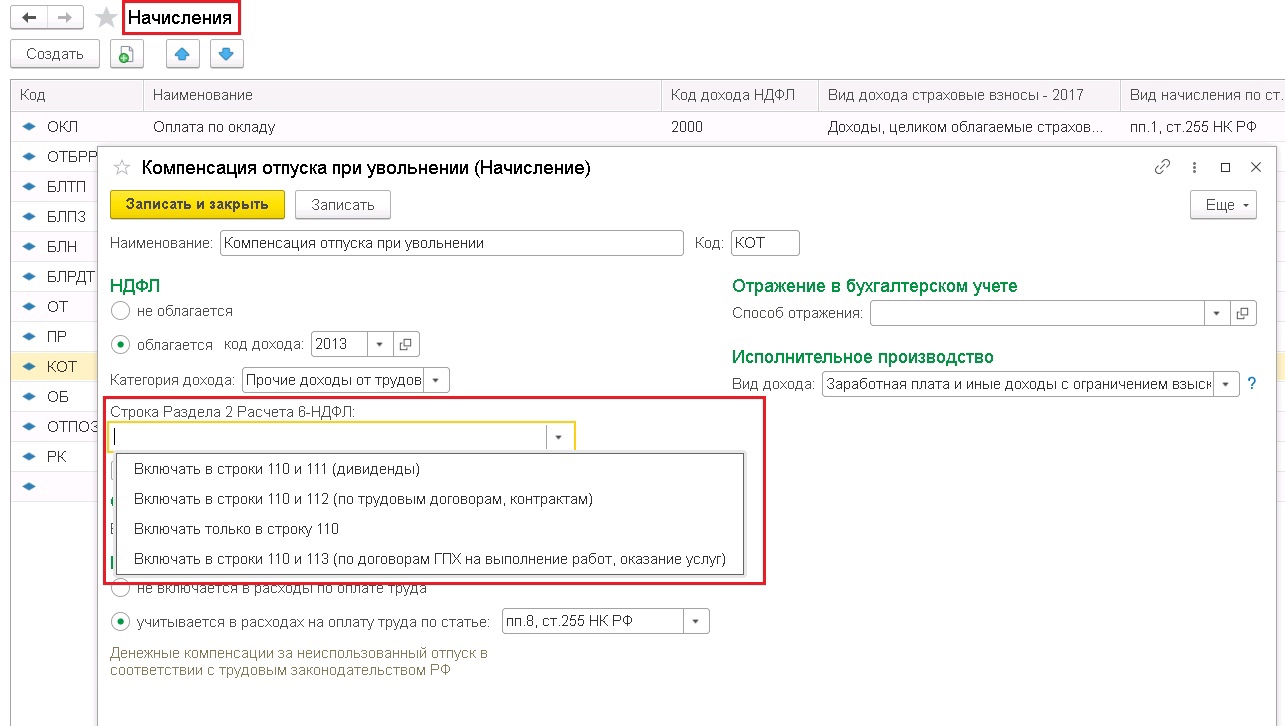Sort by Вид дохода страховые взносы header
The width and height of the screenshot is (1285, 726).
(969, 95)
